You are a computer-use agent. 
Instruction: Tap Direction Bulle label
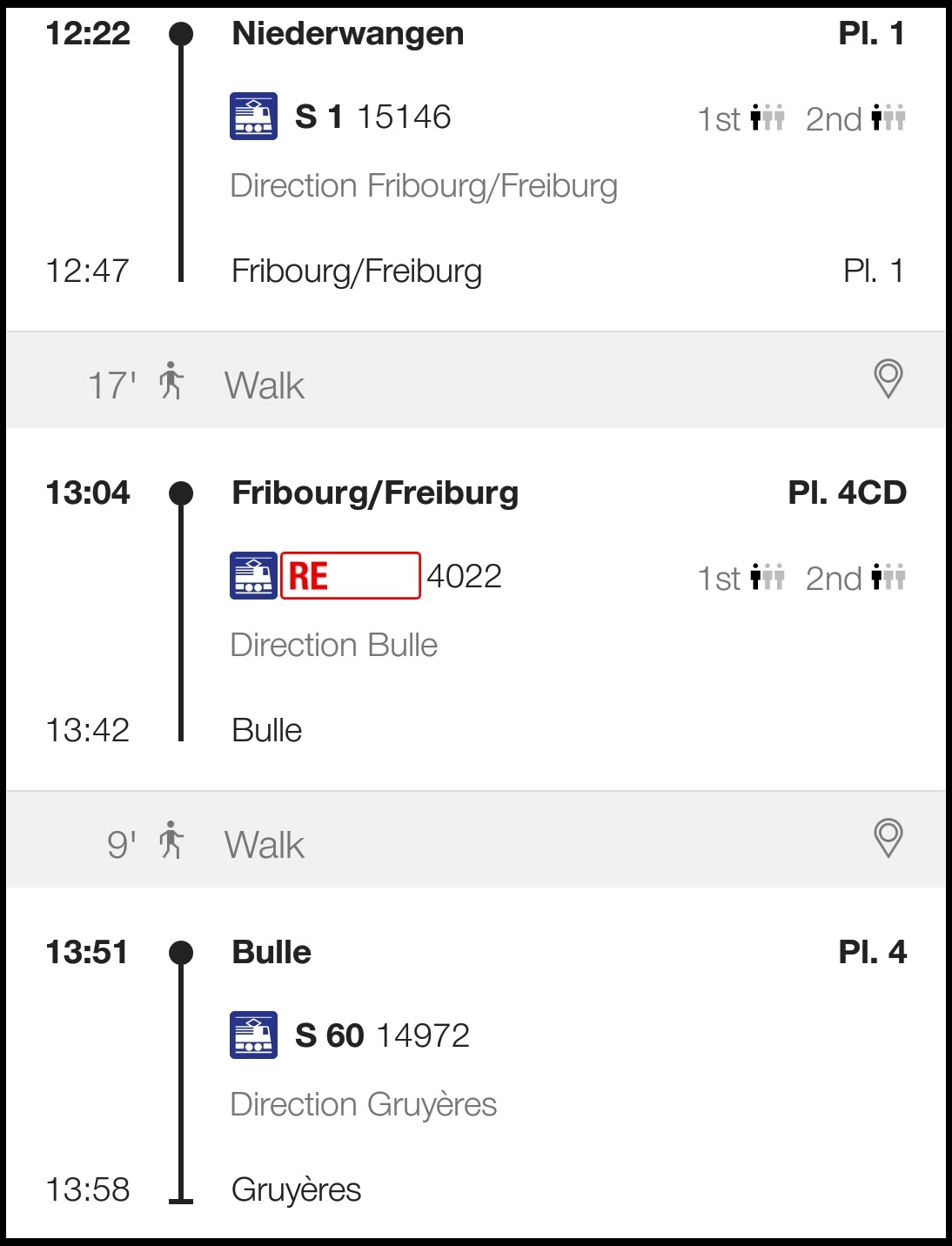point(333,646)
